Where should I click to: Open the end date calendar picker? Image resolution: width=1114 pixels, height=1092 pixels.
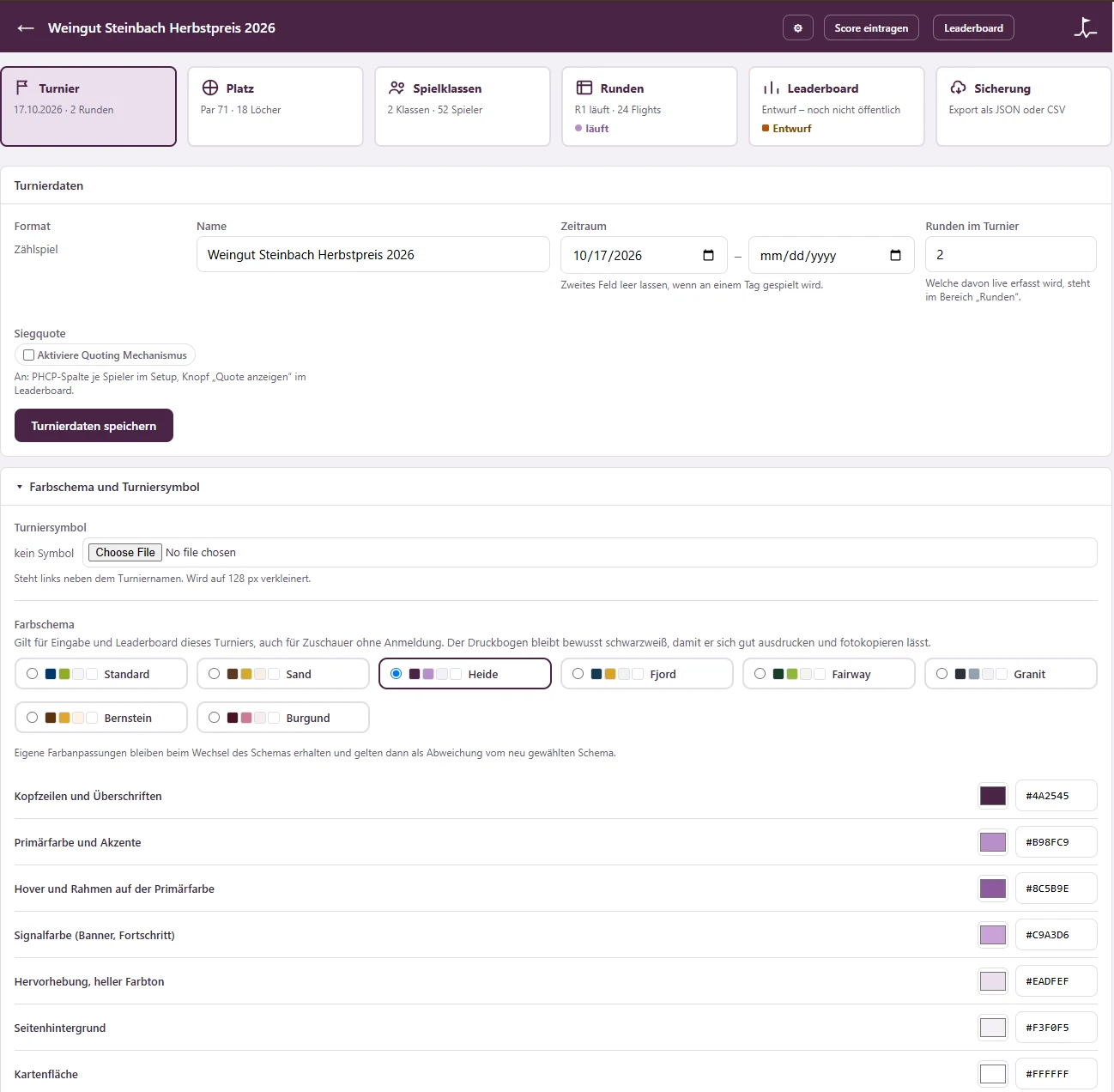coord(895,255)
